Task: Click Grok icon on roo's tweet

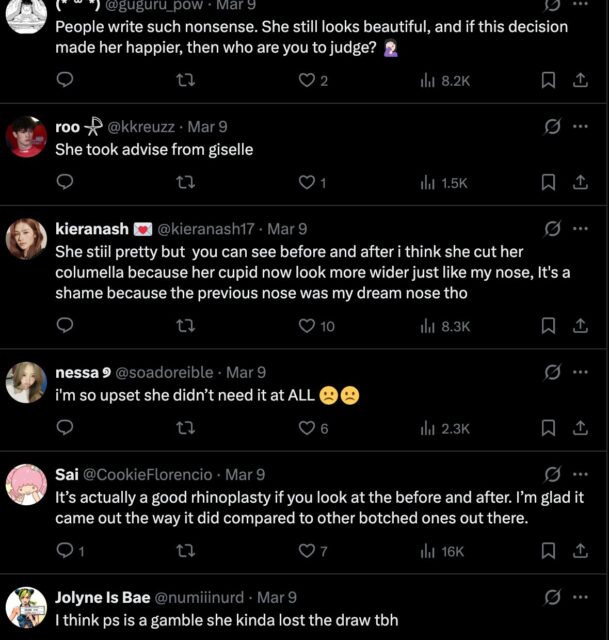Action: click(x=551, y=127)
